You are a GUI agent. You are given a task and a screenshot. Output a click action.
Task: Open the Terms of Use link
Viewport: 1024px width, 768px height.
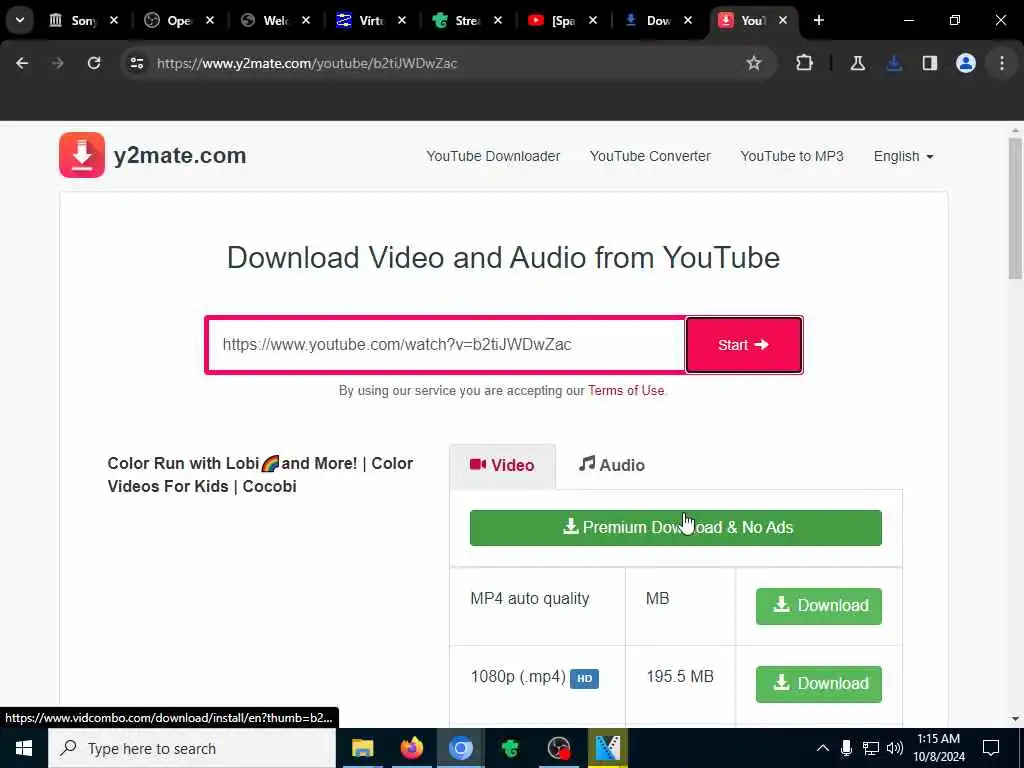click(x=626, y=391)
